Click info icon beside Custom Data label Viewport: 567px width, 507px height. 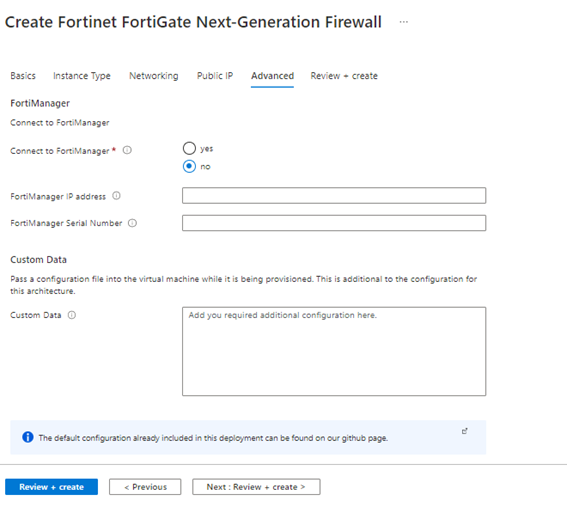pyautogui.click(x=72, y=315)
